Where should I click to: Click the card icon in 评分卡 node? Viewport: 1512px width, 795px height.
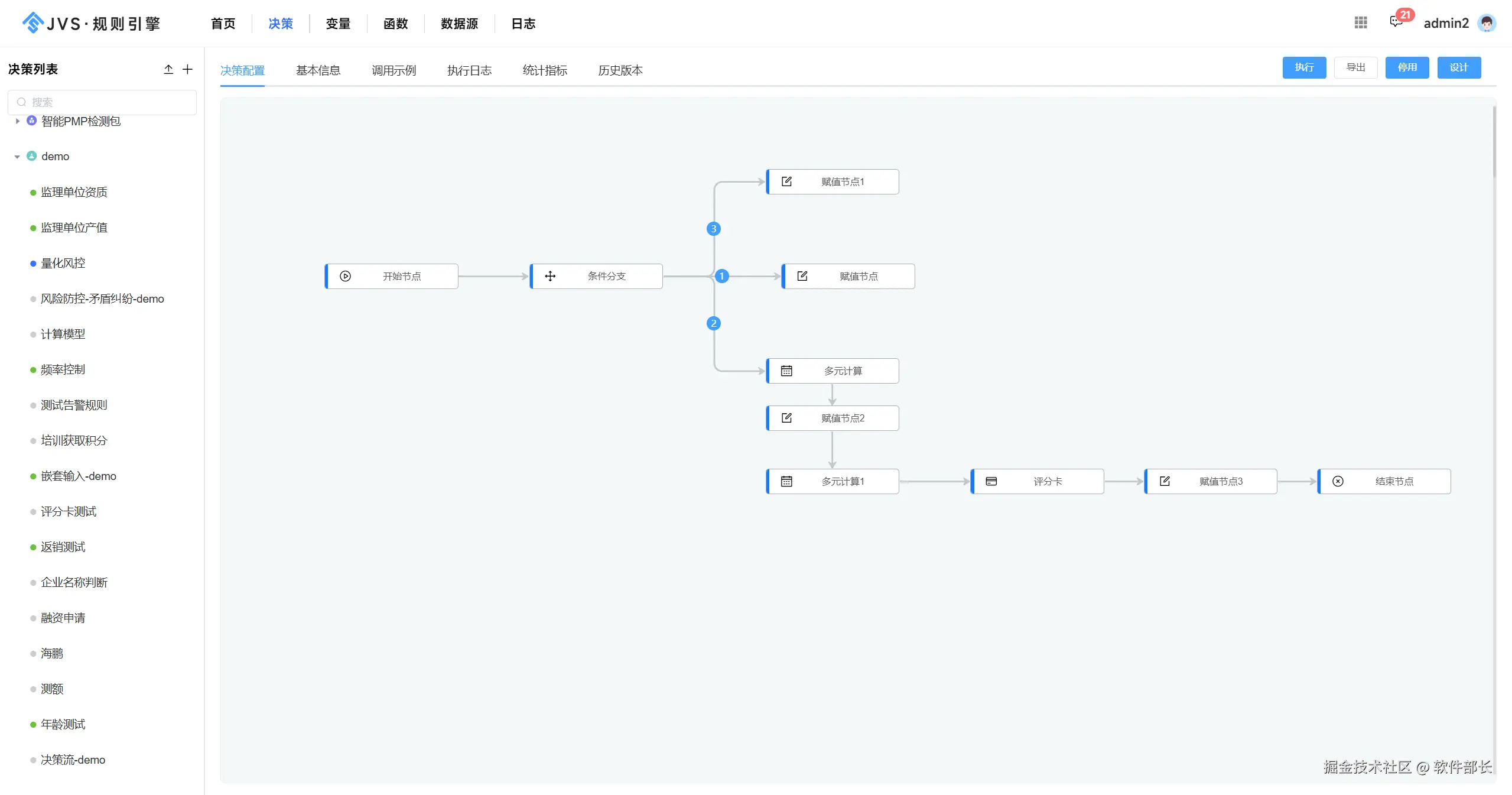pos(991,481)
